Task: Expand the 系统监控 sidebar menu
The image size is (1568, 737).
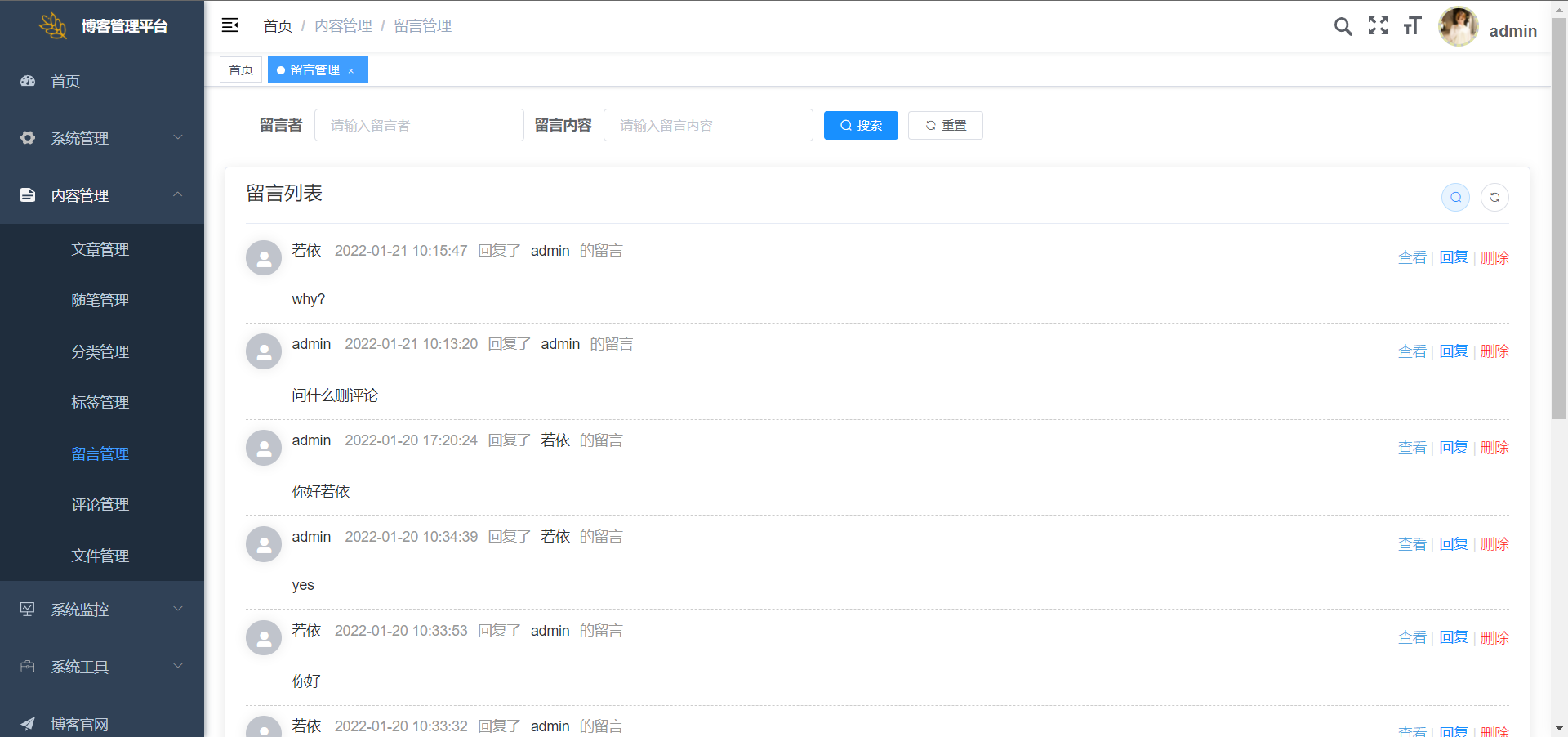Action: pyautogui.click(x=102, y=610)
